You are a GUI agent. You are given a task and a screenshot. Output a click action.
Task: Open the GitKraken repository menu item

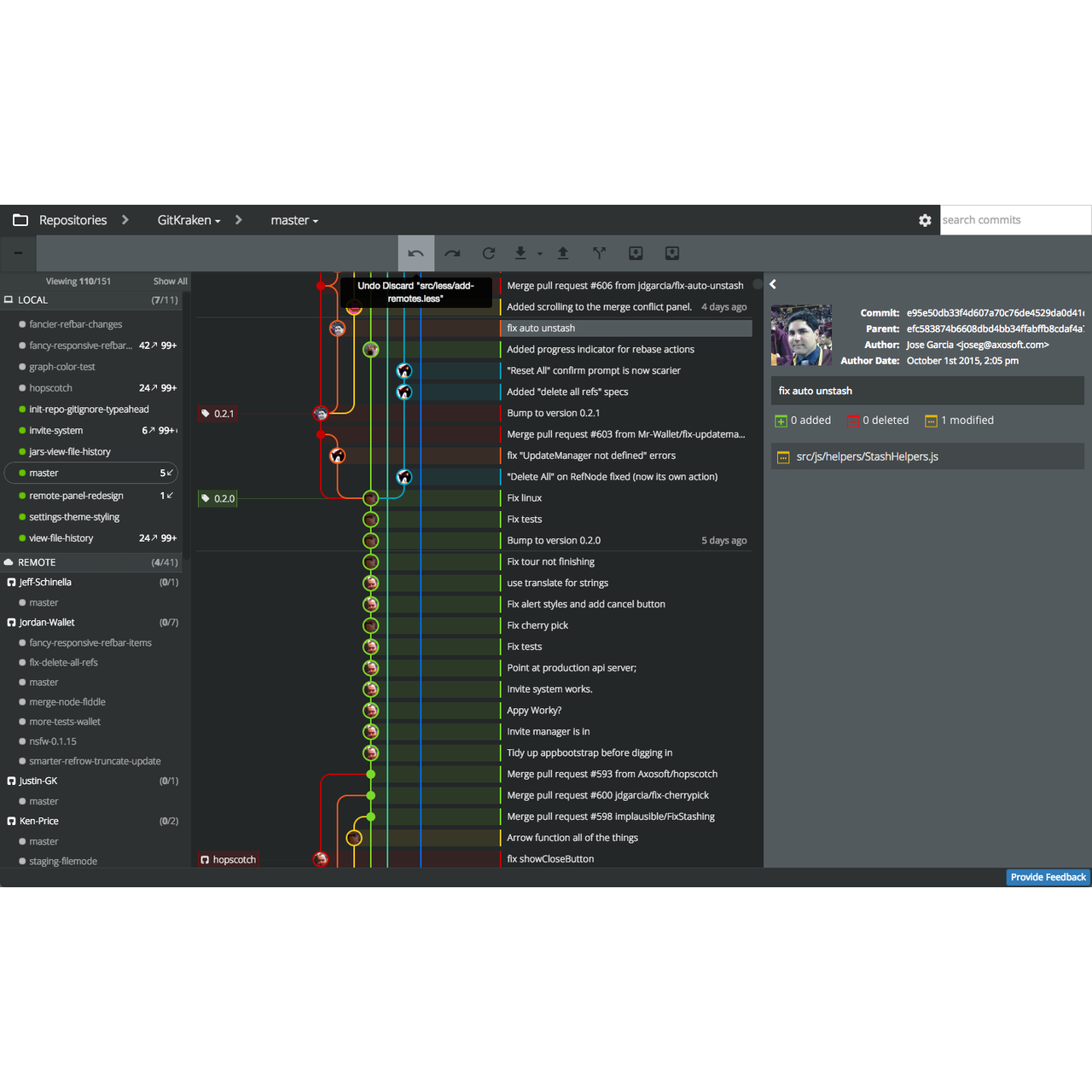click(x=187, y=220)
